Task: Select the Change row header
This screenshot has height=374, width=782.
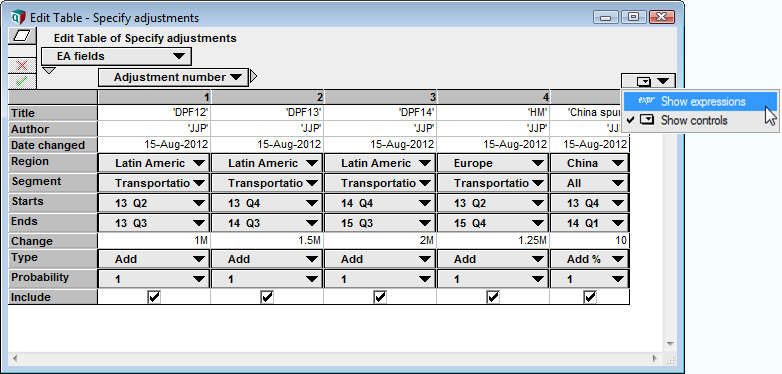Action: pyautogui.click(x=53, y=241)
